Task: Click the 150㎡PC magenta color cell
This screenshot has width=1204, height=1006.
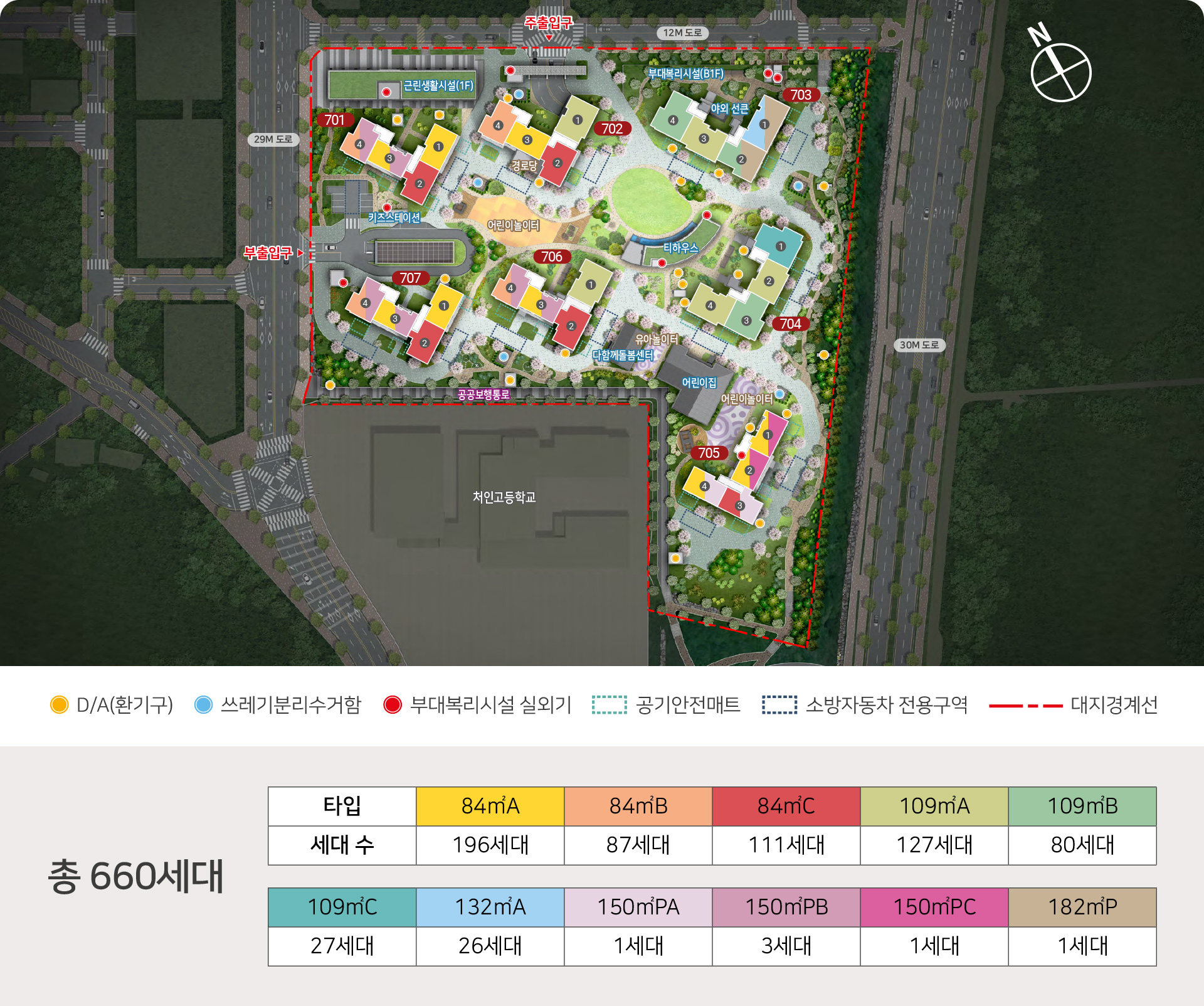Action: 934,907
